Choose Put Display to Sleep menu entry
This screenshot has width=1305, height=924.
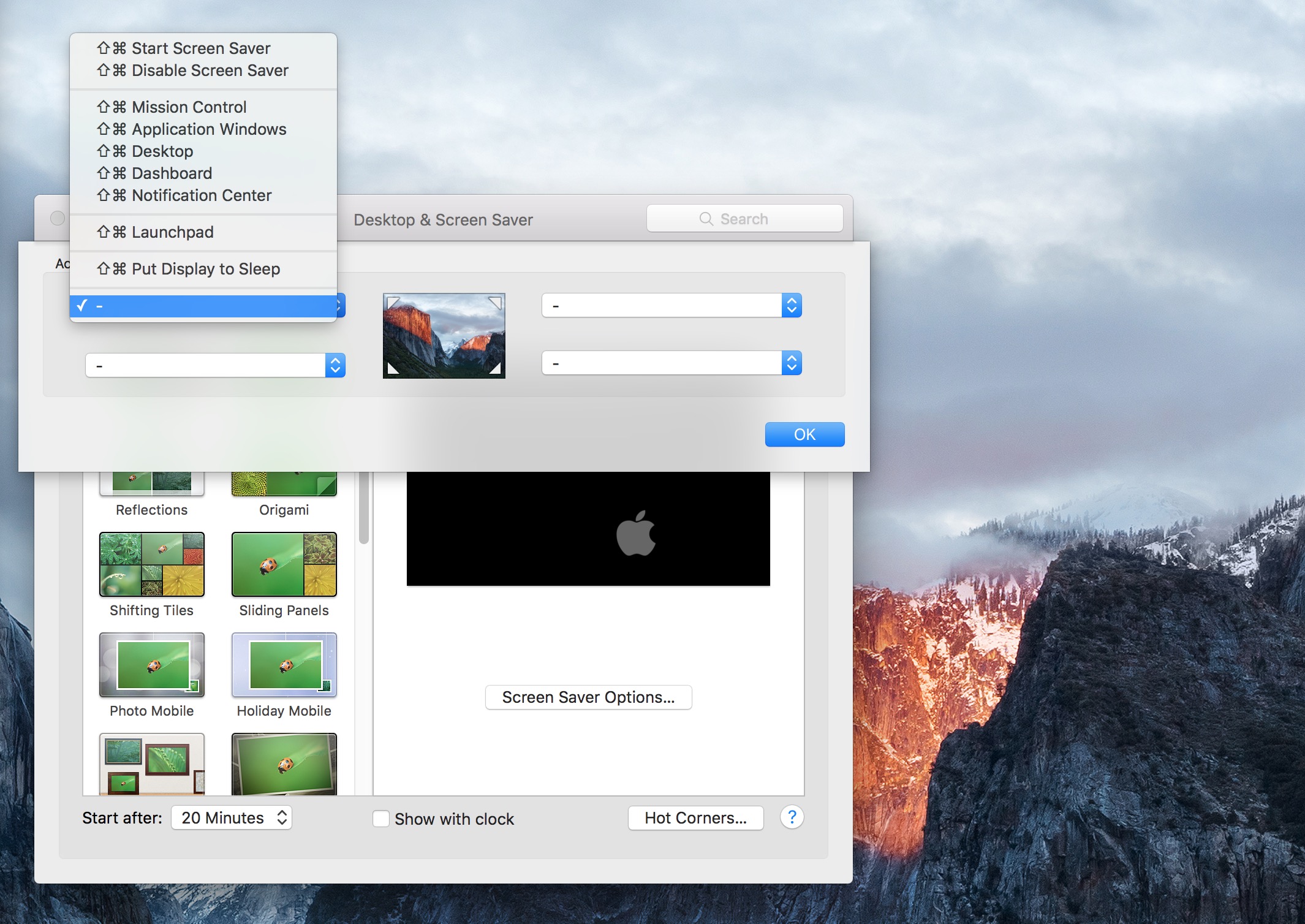click(x=203, y=269)
